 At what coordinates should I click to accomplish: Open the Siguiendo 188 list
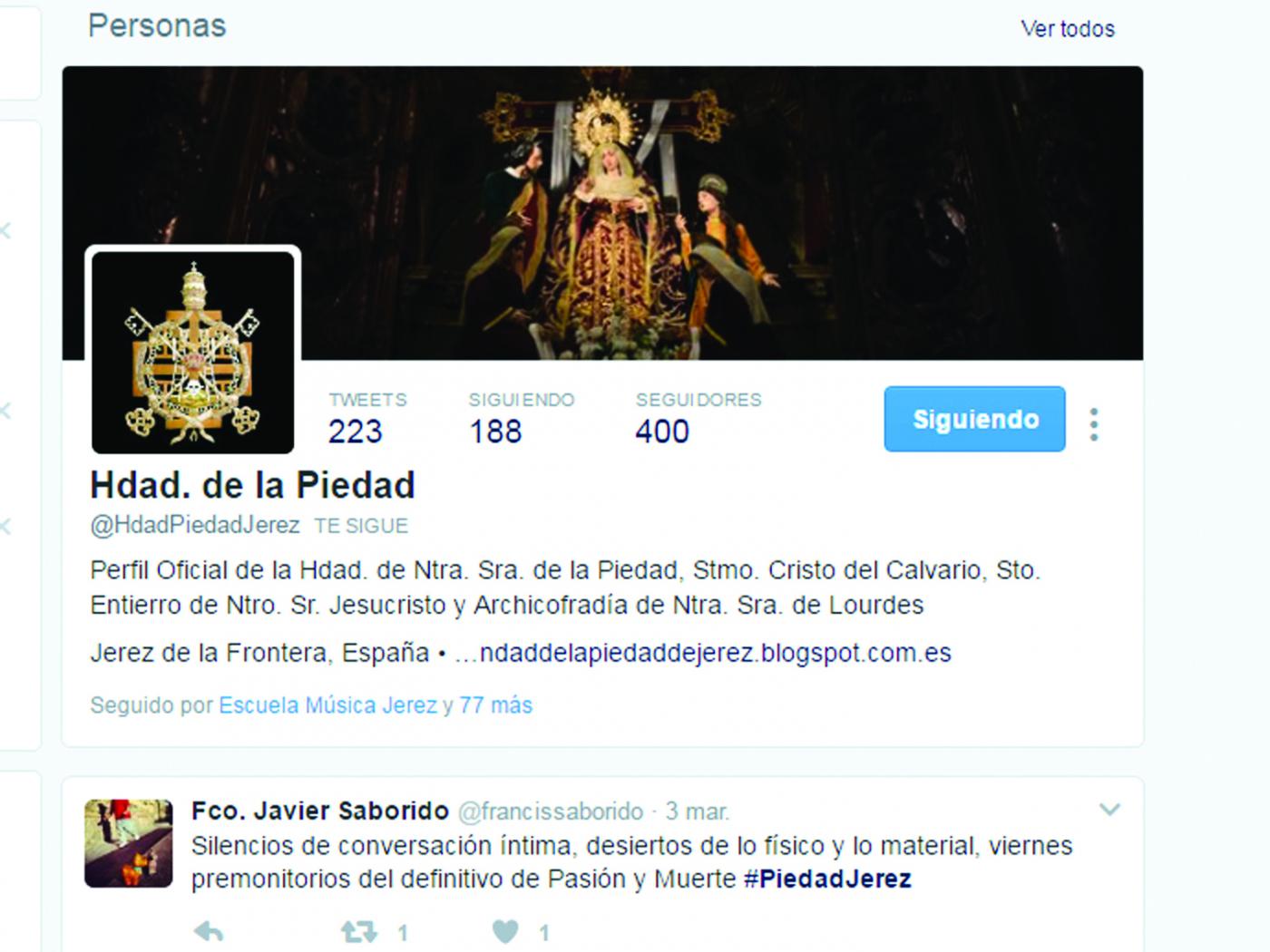click(x=522, y=418)
